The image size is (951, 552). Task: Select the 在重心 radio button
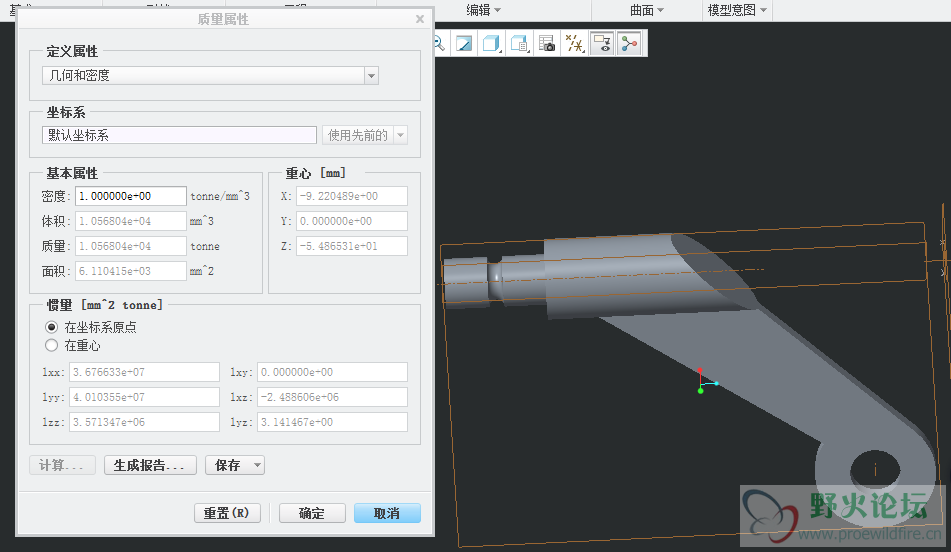(52, 345)
